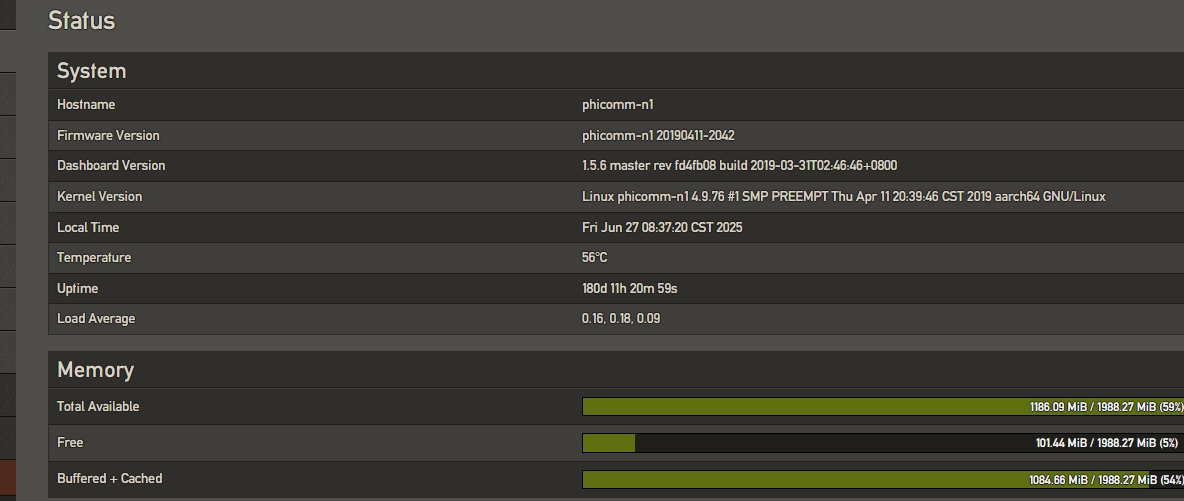Screen dimensions: 1184x501
Task: Select the Temperature label
Action: pos(94,258)
